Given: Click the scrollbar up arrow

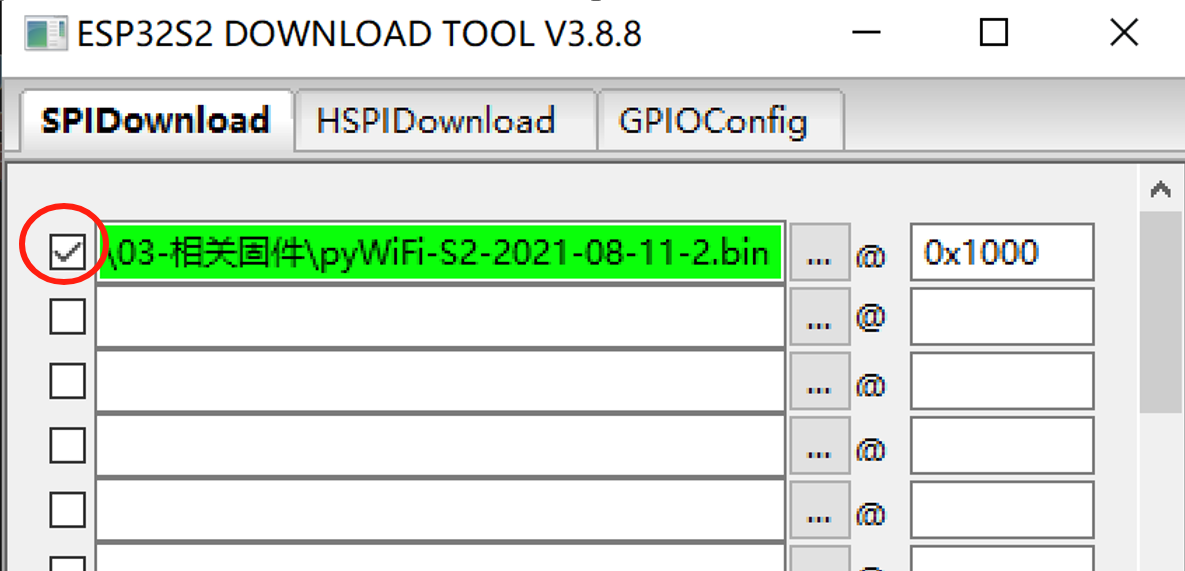Looking at the screenshot, I should 1161,190.
